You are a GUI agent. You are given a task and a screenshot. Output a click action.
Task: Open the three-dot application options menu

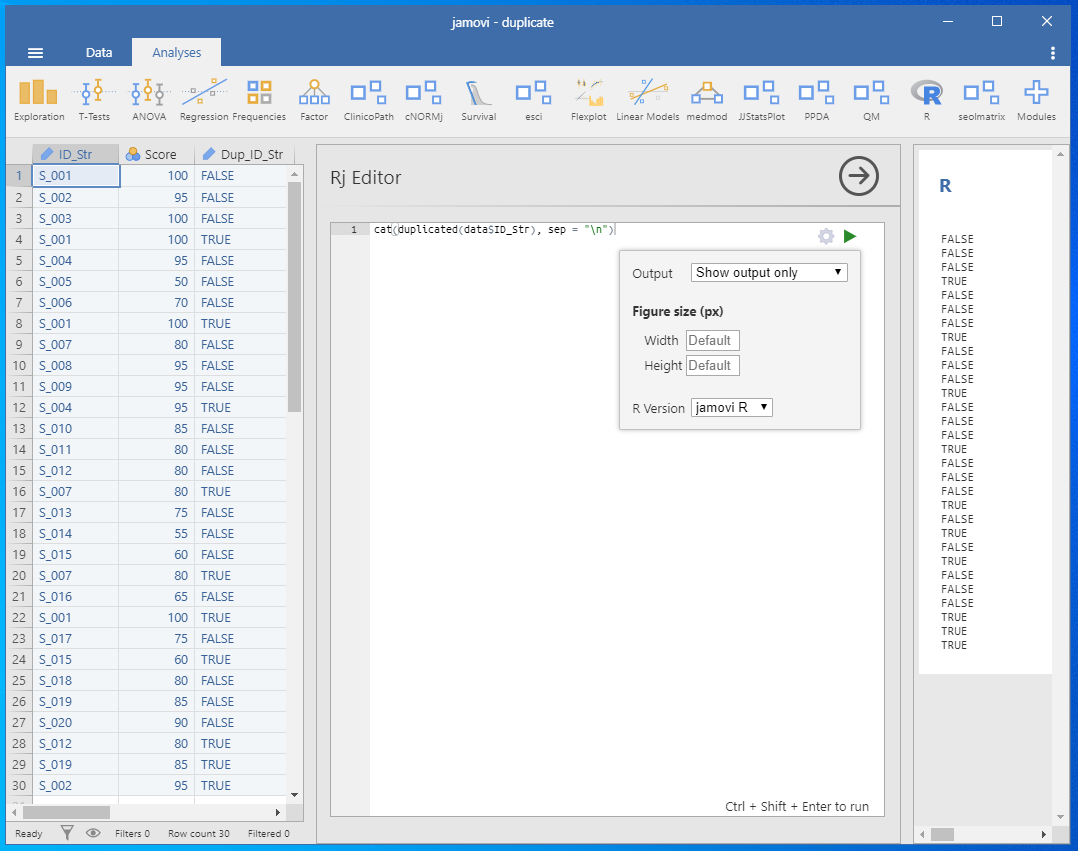coord(1053,53)
